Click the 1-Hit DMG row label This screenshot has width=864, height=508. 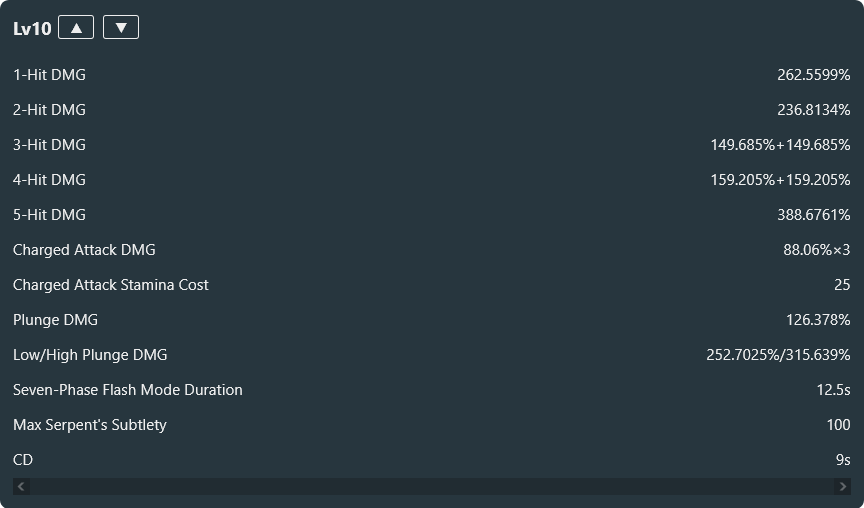(x=50, y=75)
